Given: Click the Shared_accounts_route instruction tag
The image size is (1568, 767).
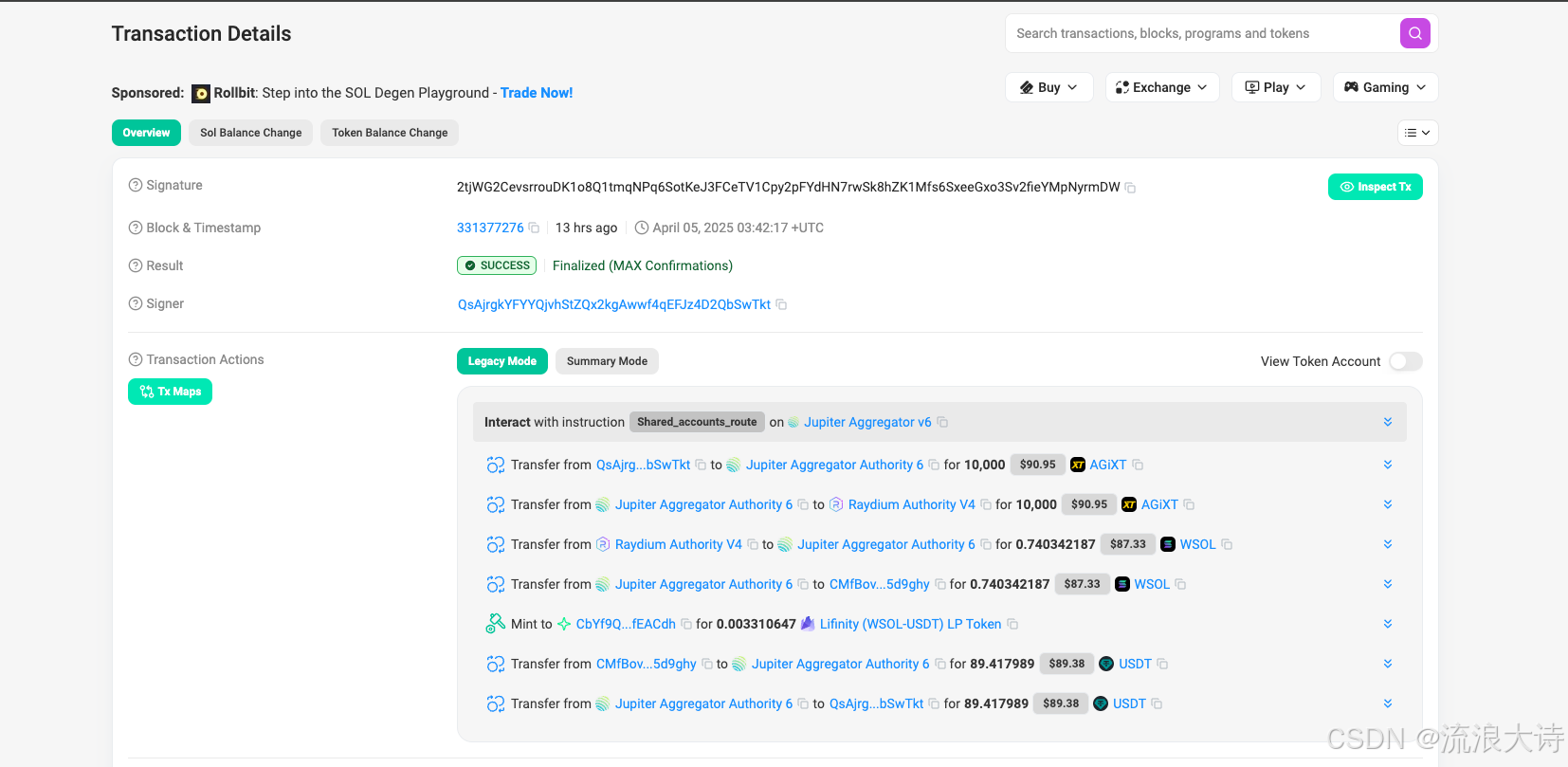Looking at the screenshot, I should click(x=697, y=422).
